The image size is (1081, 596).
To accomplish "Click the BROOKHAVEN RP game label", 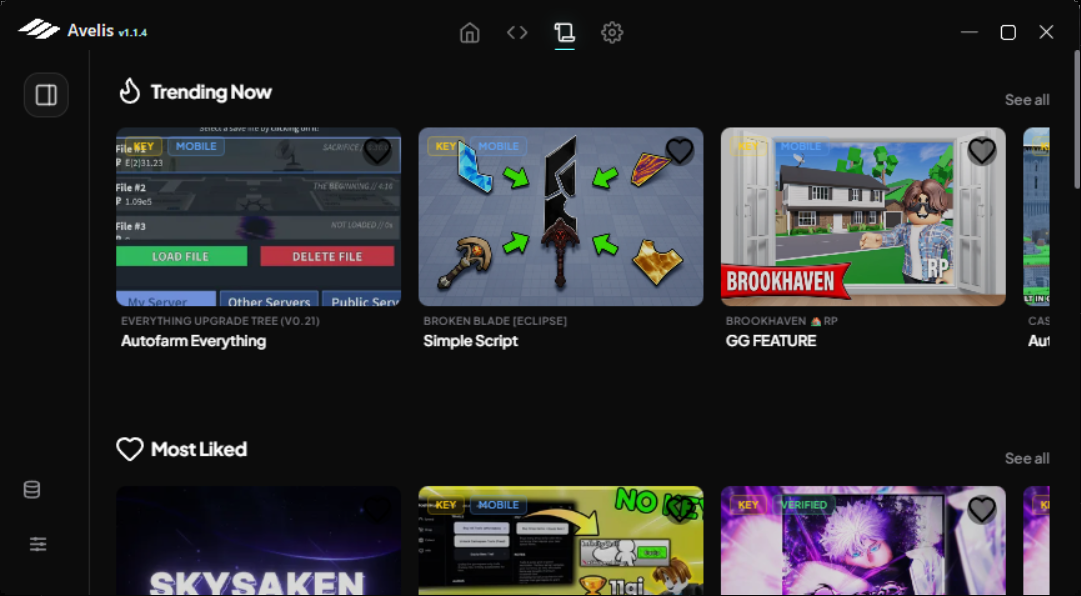I will (x=782, y=321).
